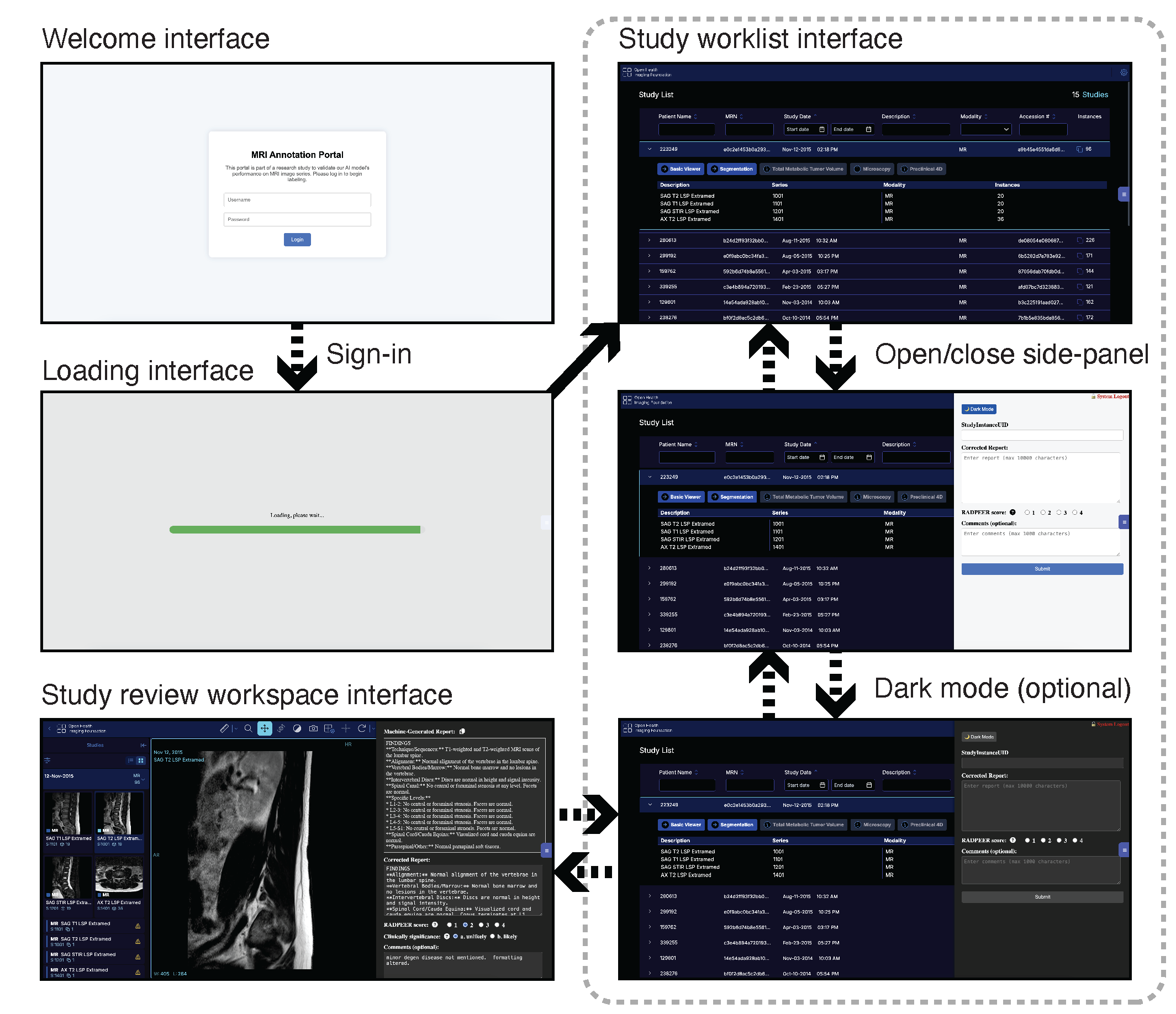Screen dimensions: 1176x1014
Task: Open the Studies tab in review workspace
Action: [x=95, y=745]
